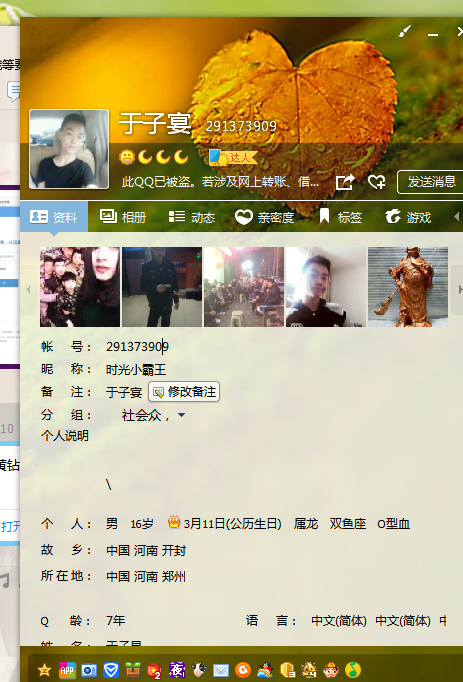
Task: Open the skin paintbrush icon
Action: (x=405, y=31)
